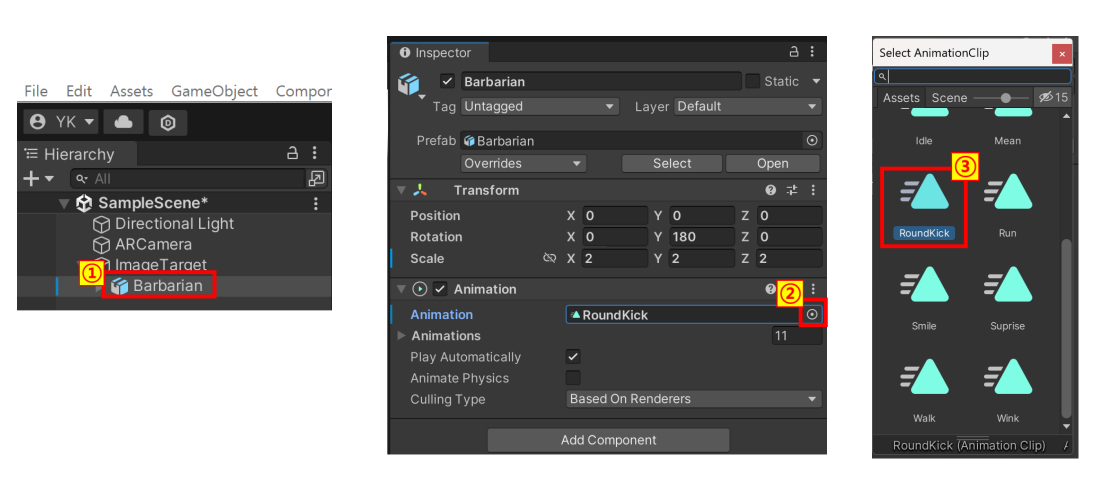Click the Open prefab button
1100x483 pixels.
click(772, 164)
